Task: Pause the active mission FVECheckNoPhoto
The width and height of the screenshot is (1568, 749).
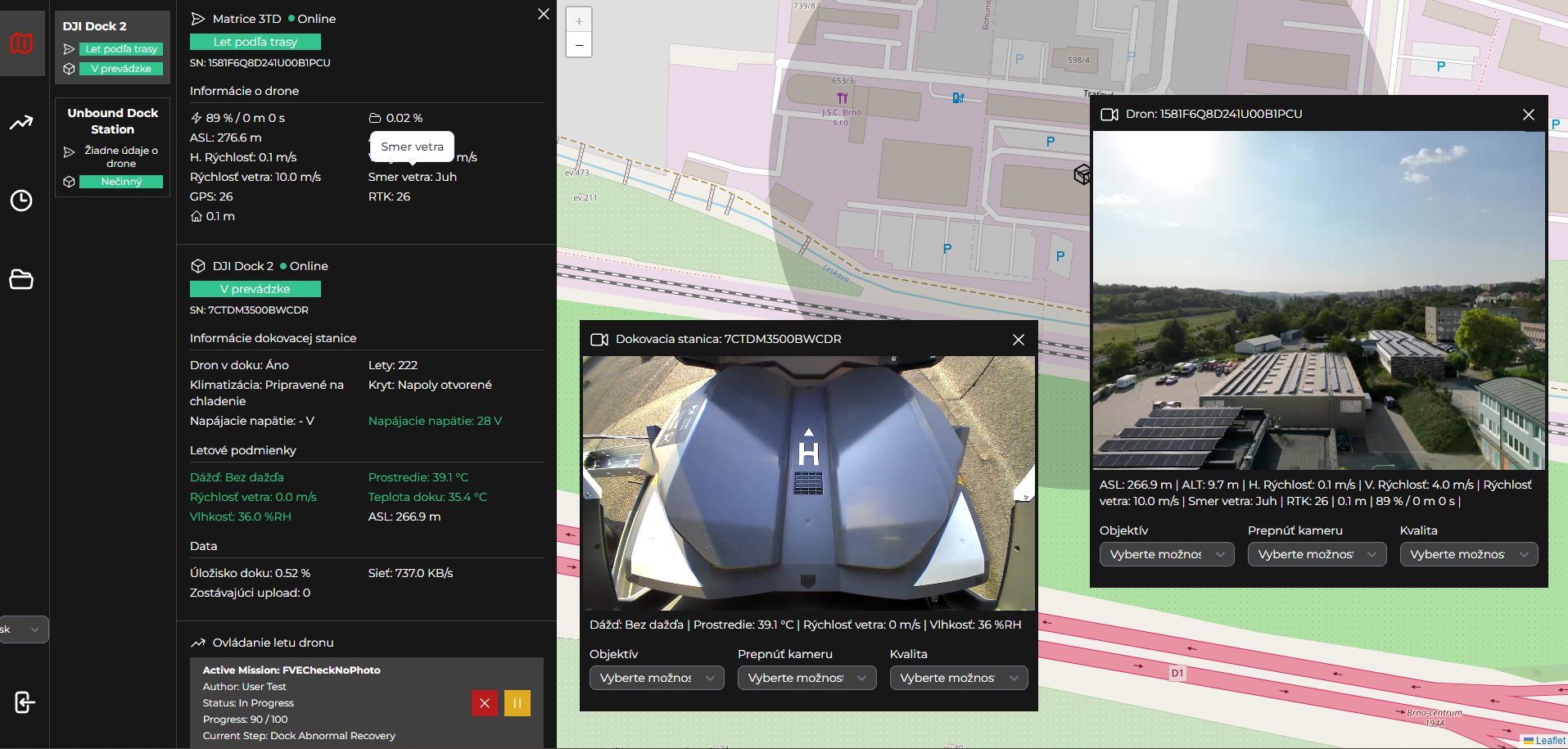Action: pos(517,703)
